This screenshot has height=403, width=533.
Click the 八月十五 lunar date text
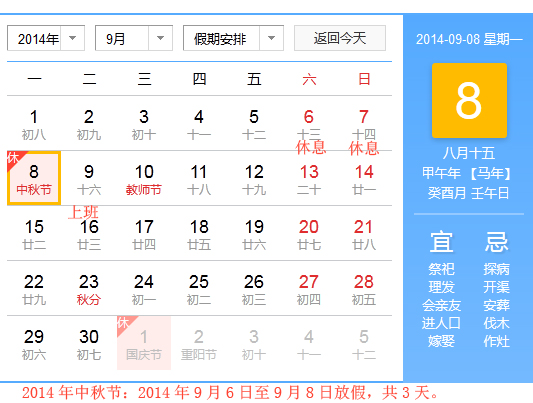(x=469, y=153)
